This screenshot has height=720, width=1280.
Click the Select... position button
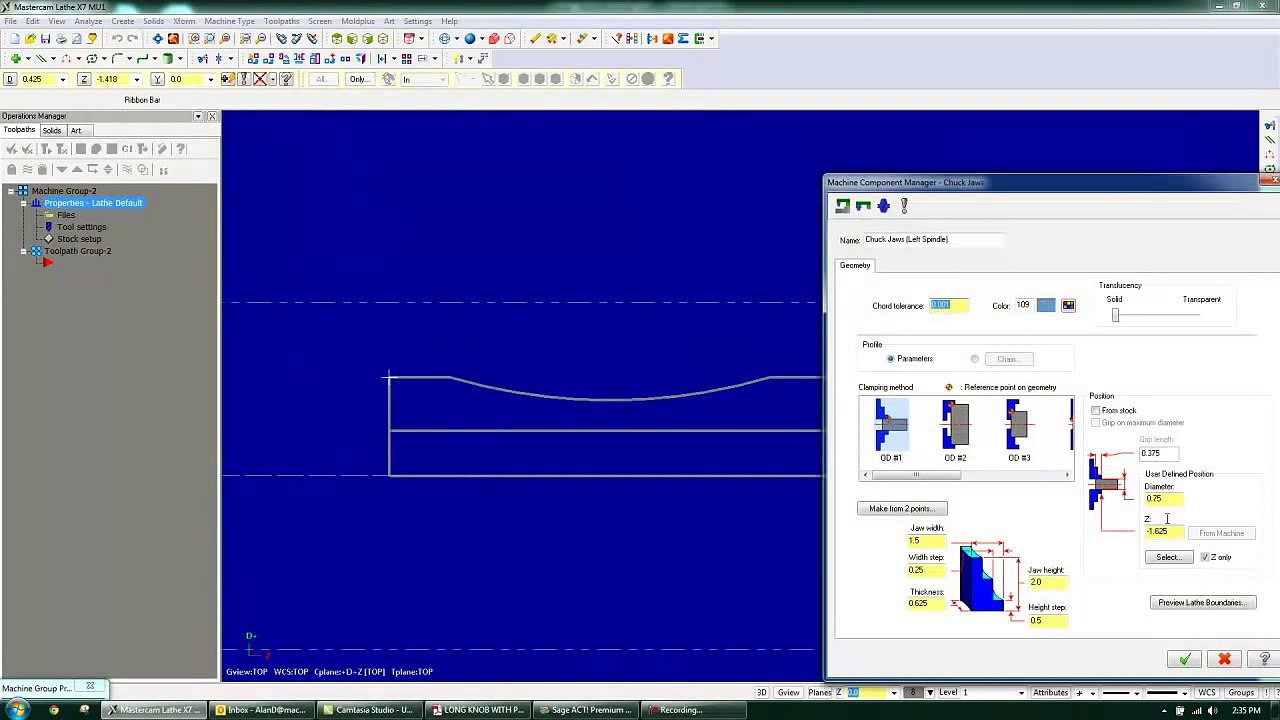click(1168, 557)
